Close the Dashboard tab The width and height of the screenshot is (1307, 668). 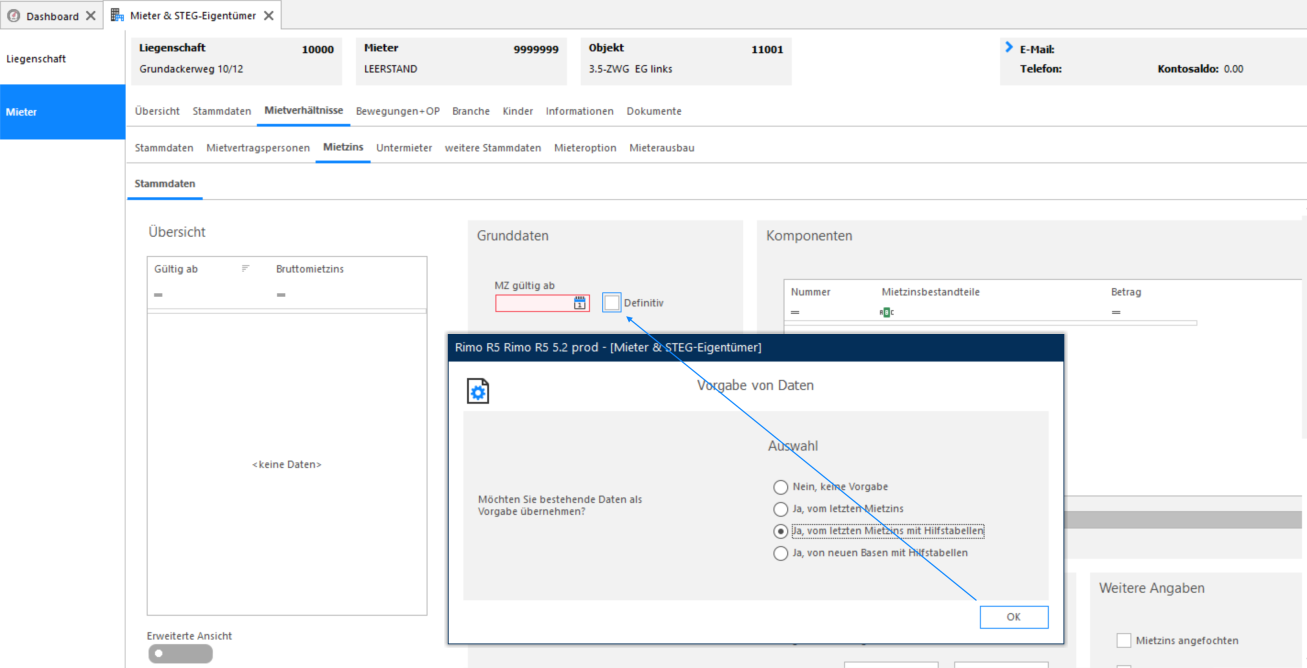(91, 16)
